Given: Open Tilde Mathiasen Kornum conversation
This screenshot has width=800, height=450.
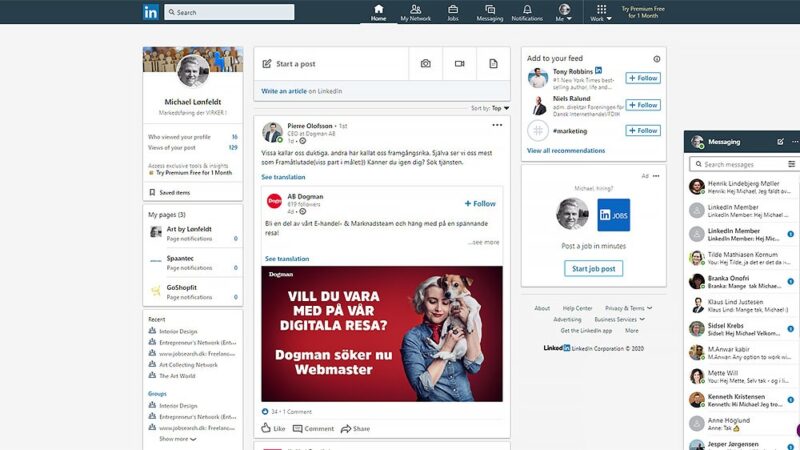Looking at the screenshot, I should (x=742, y=258).
